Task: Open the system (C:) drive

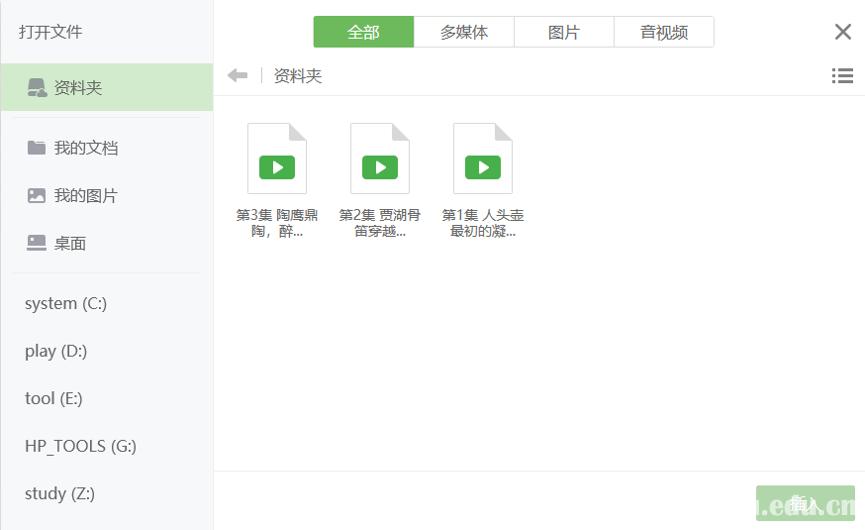Action: coord(66,303)
